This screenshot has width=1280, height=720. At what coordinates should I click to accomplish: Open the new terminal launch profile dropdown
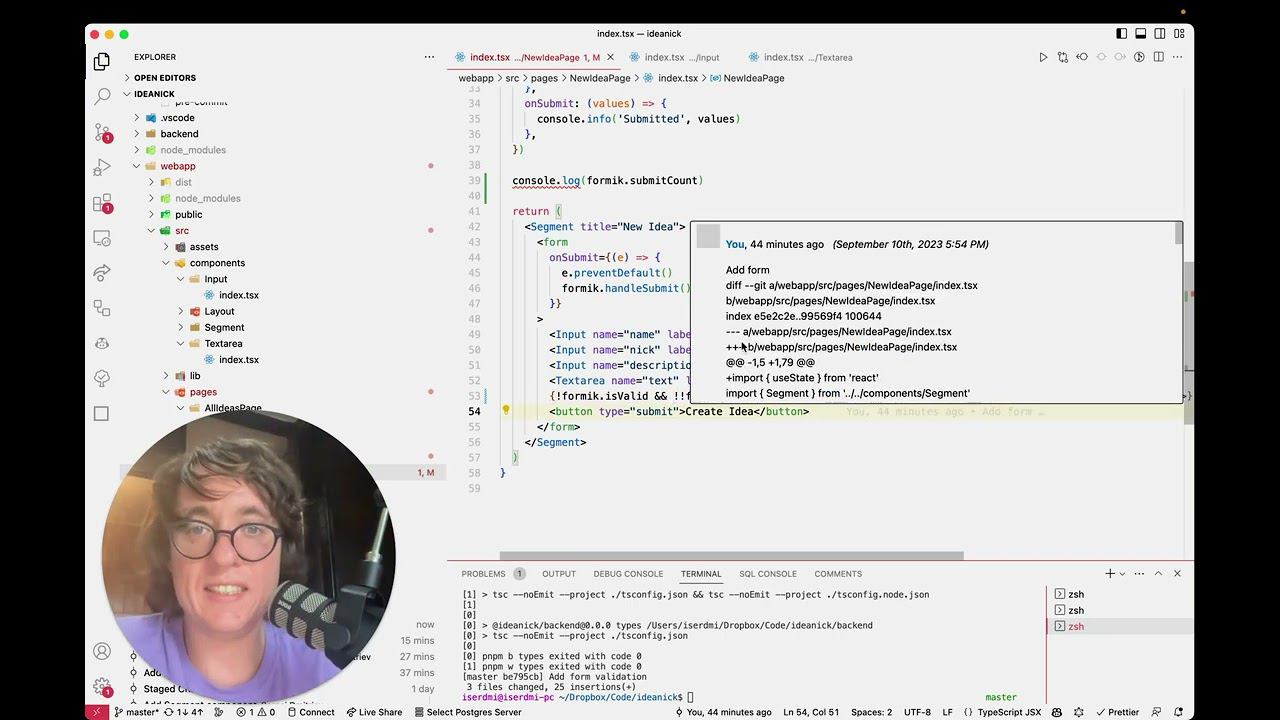(1123, 574)
